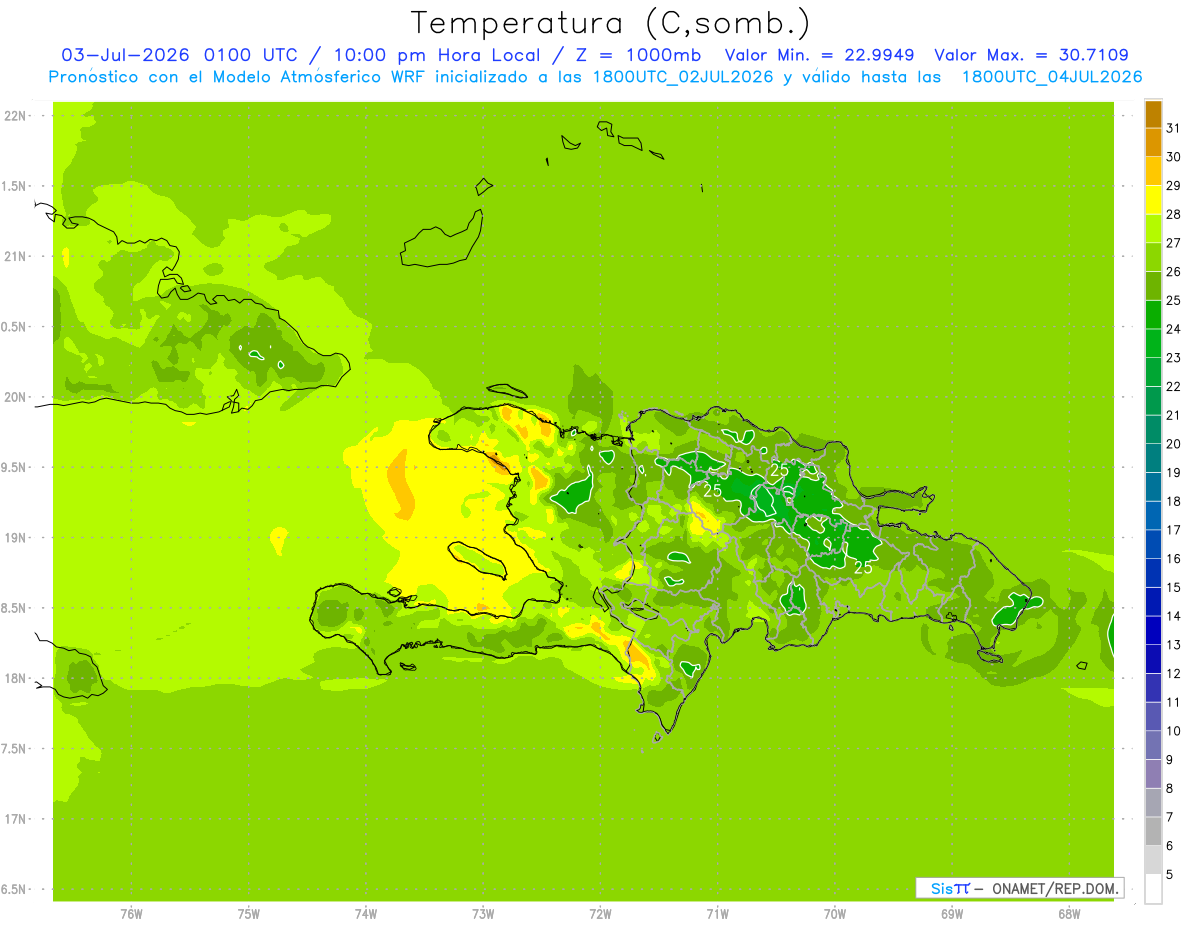
Task: Click the '17N' latitude axis label
Action: 15,820
